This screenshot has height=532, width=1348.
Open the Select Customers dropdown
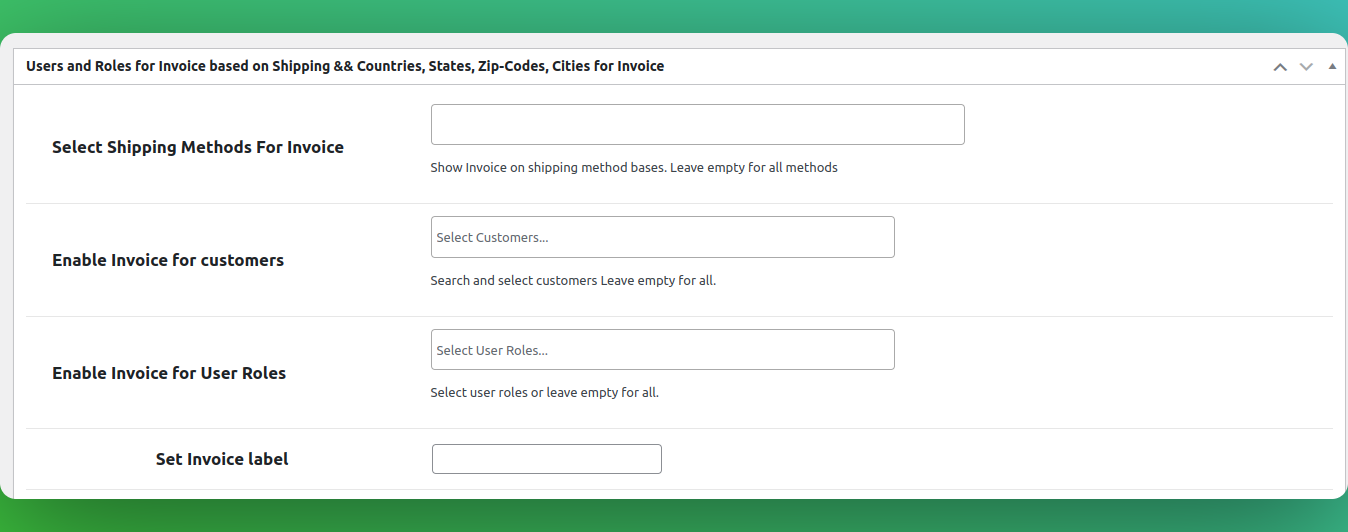pos(662,237)
